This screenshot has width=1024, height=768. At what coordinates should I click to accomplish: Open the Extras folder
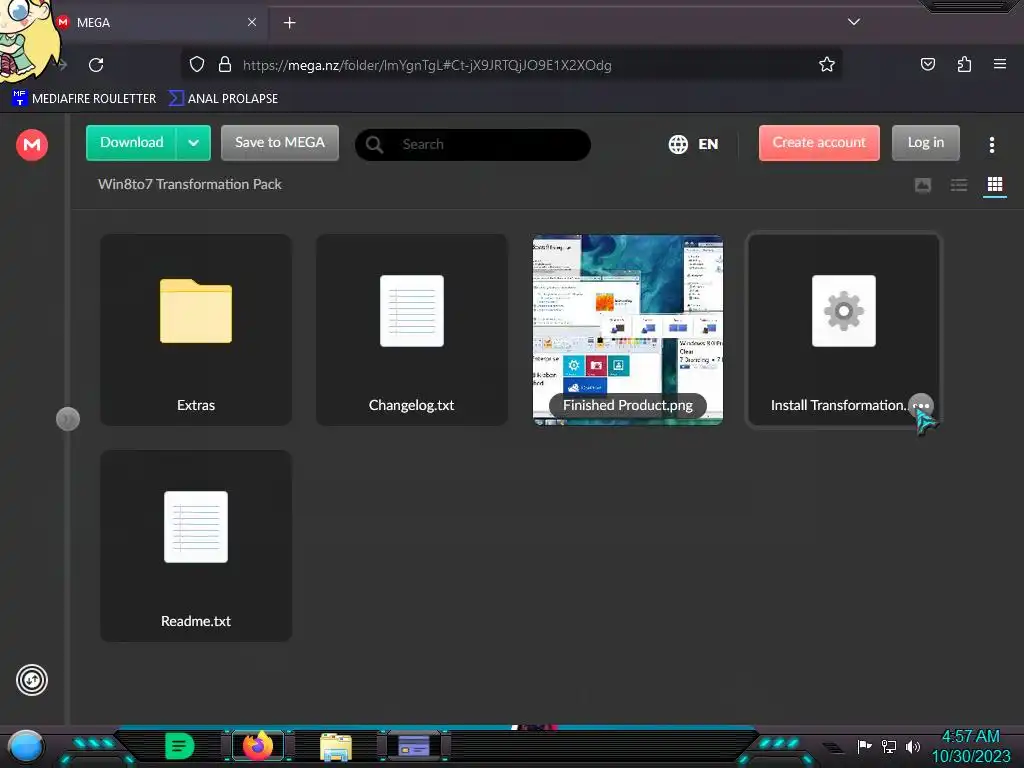(x=196, y=330)
